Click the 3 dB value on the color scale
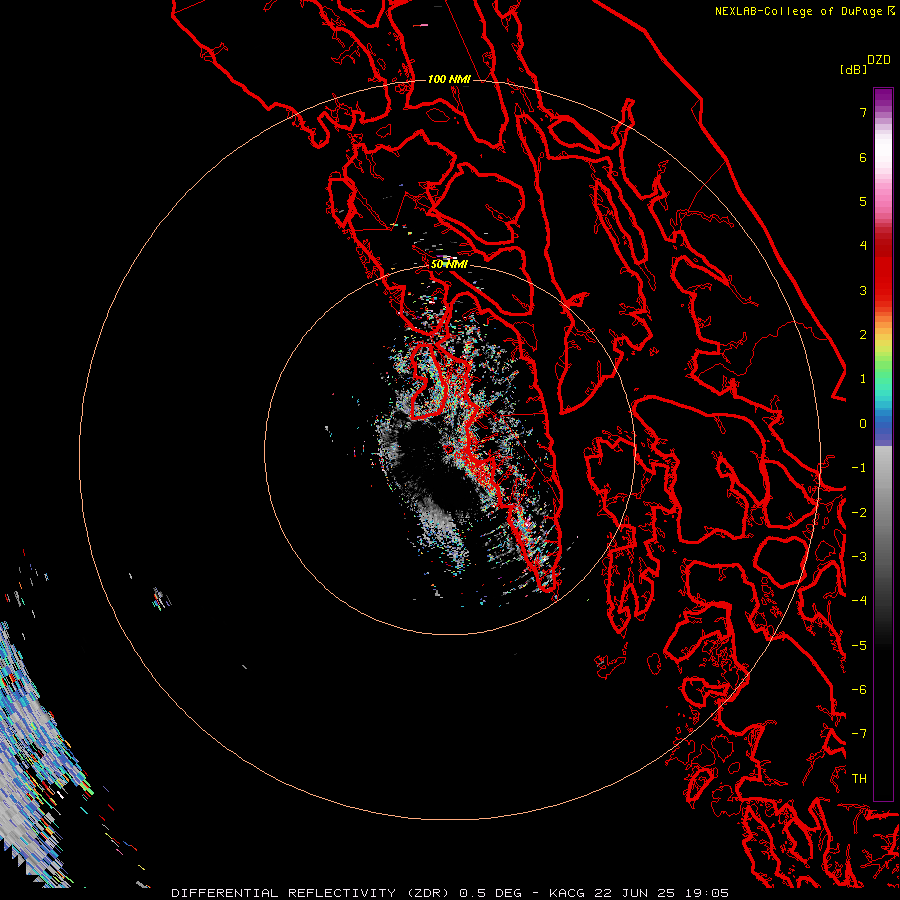Image resolution: width=900 pixels, height=900 pixels. [x=863, y=290]
